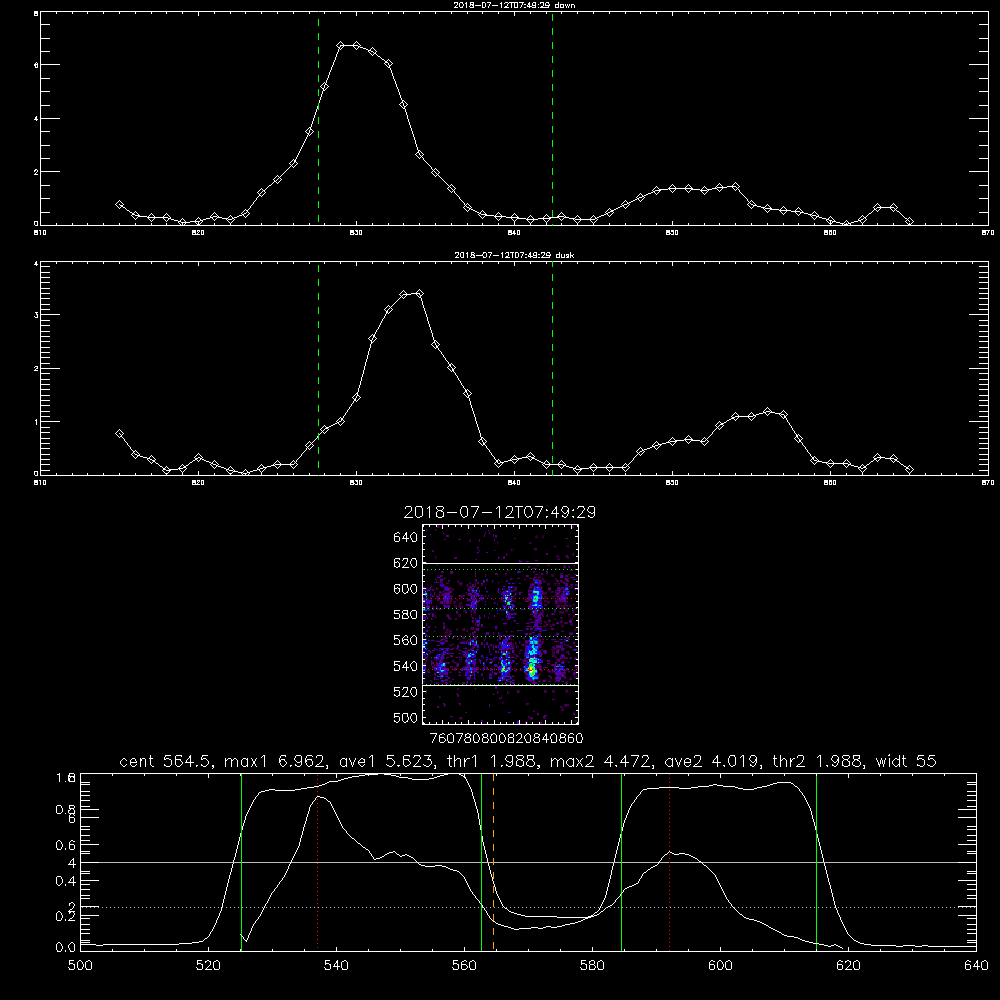Click the orange dashed center line in bottom plot
The height and width of the screenshot is (1000, 1000).
[x=494, y=862]
